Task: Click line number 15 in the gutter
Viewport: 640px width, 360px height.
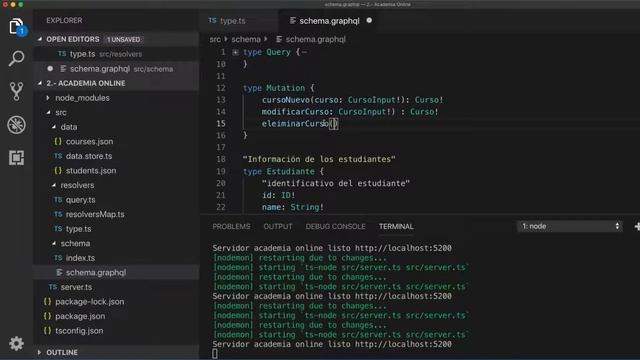Action: 221,123
